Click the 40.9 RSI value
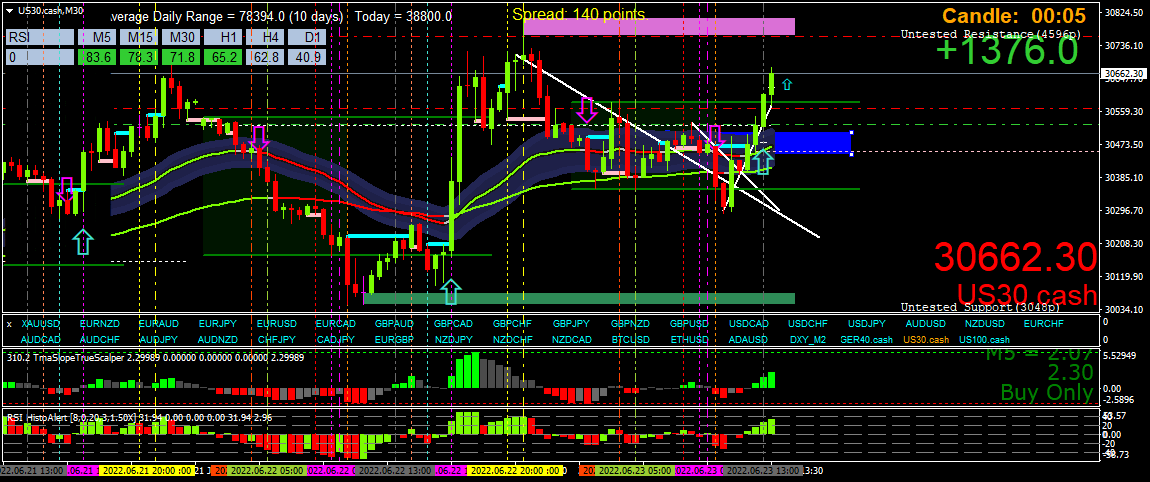The height and width of the screenshot is (482, 1150). pos(306,56)
